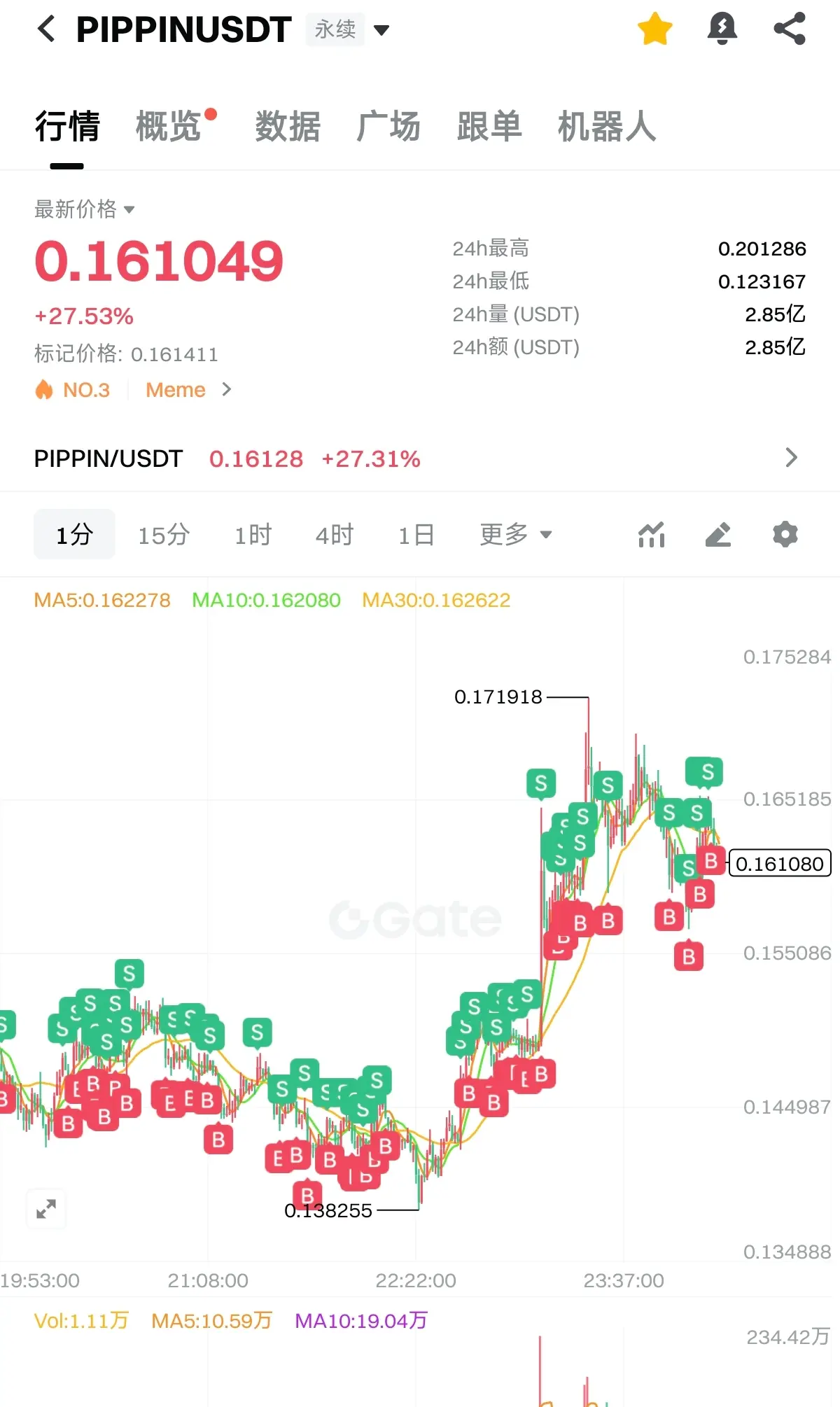This screenshot has width=840, height=1407.
Task: Expand chart to fullscreen
Action: [46, 1208]
